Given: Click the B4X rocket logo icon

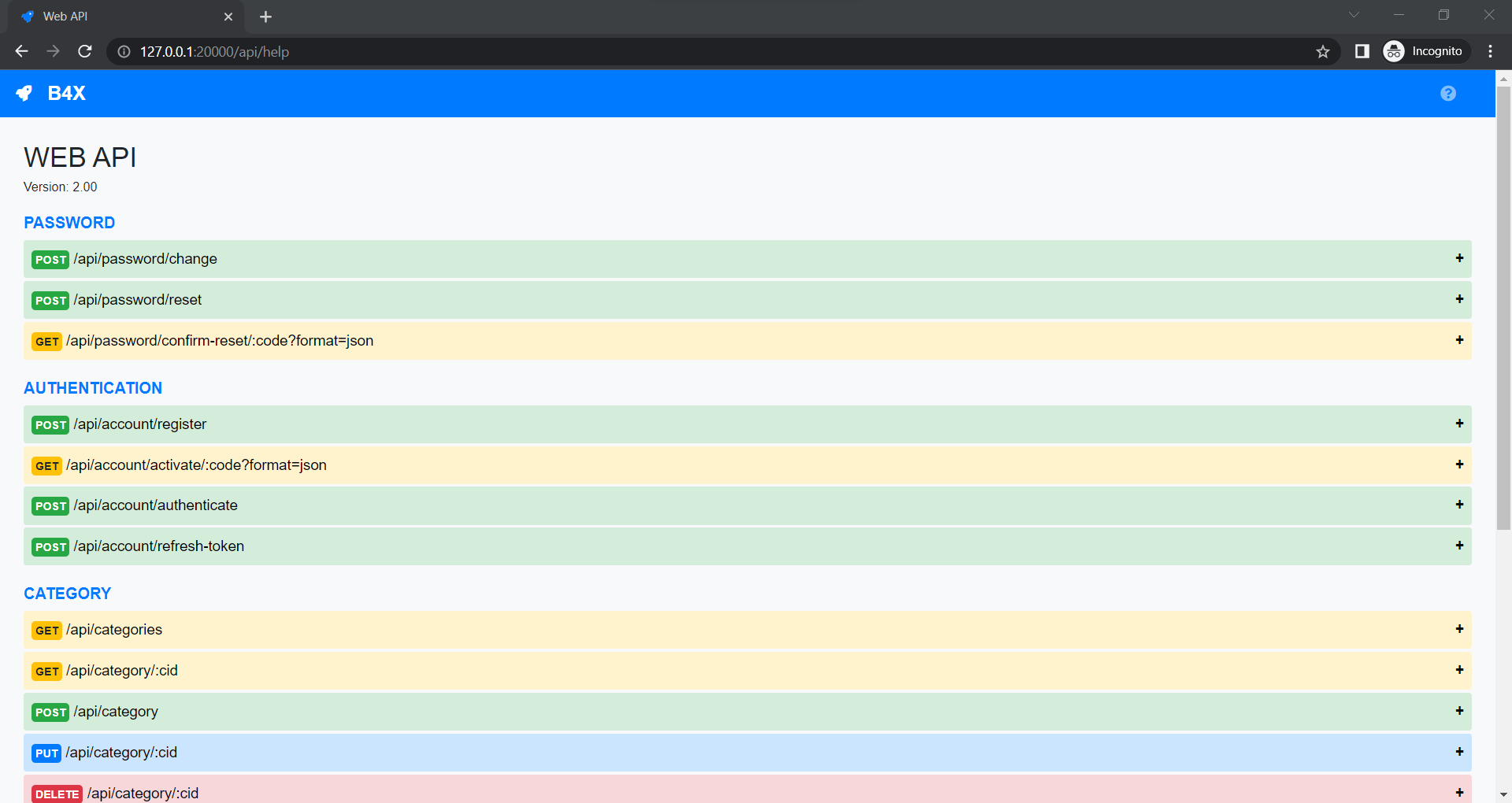Looking at the screenshot, I should pyautogui.click(x=24, y=93).
